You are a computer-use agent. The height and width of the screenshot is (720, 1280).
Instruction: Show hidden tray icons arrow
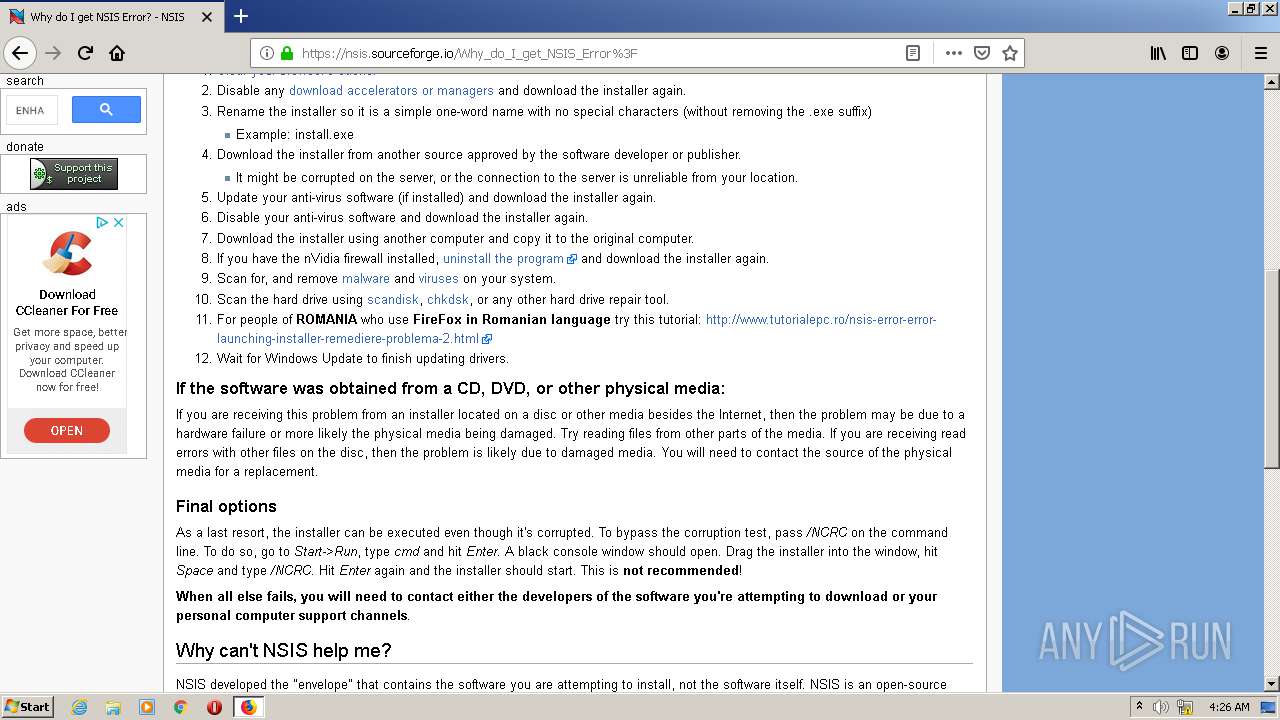1139,707
